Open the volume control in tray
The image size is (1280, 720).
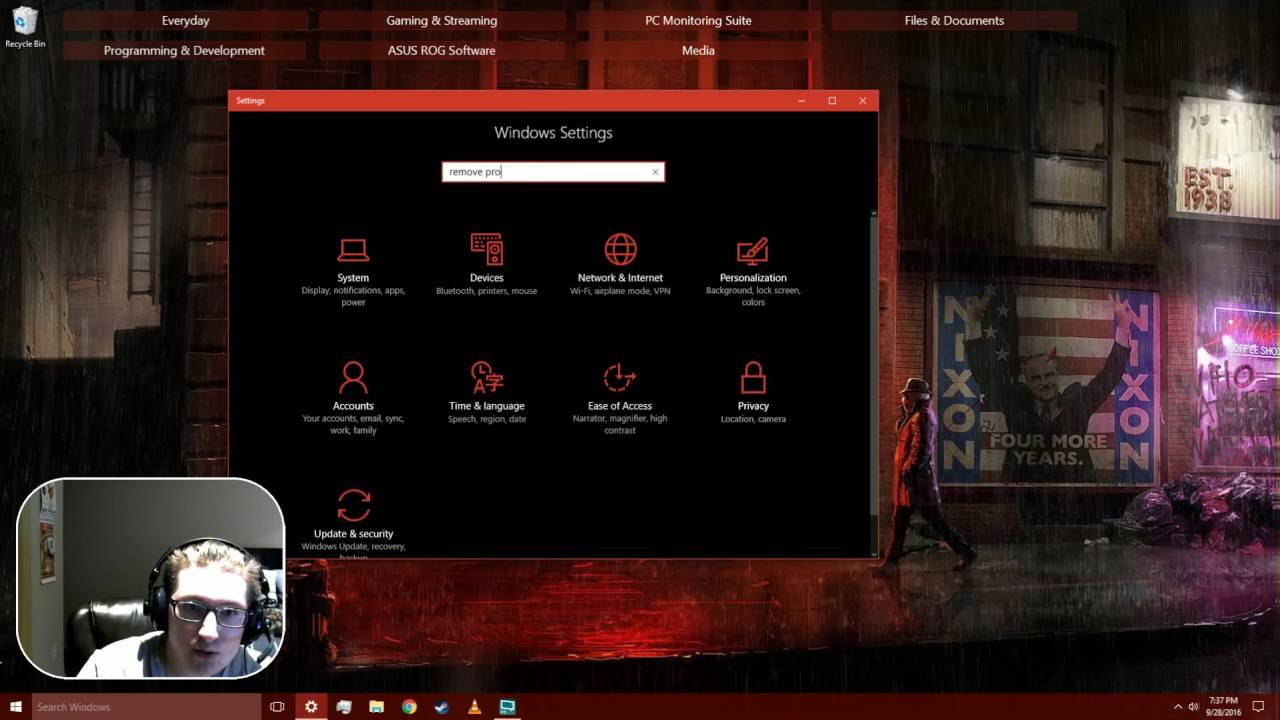click(x=1193, y=707)
